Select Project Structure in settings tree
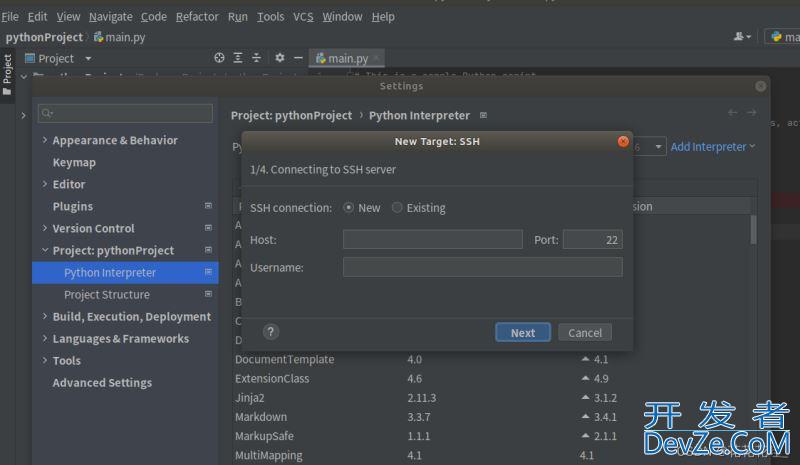Screen dimensions: 800x465 pos(107,295)
